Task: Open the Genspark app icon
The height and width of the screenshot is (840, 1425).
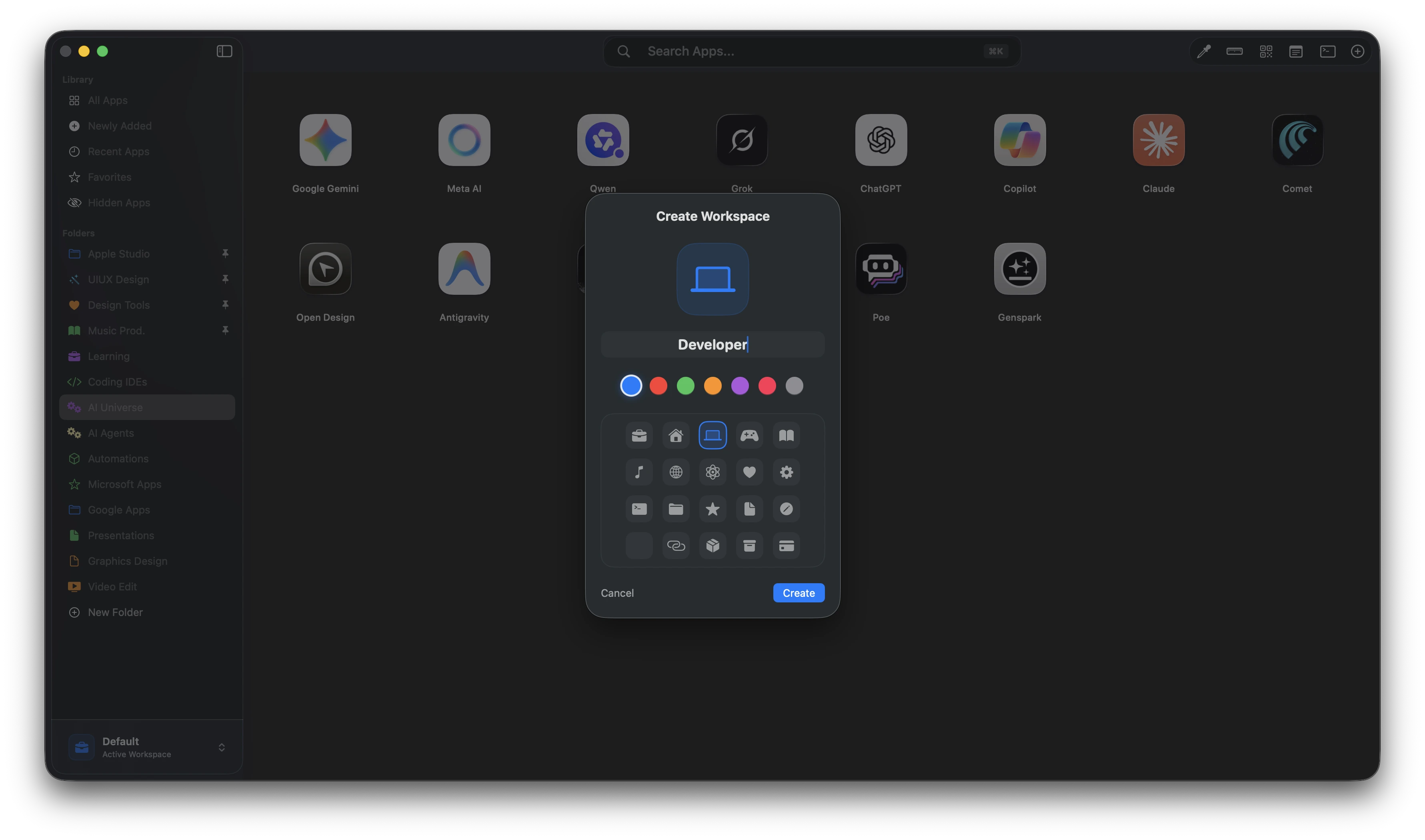Action: (1020, 269)
